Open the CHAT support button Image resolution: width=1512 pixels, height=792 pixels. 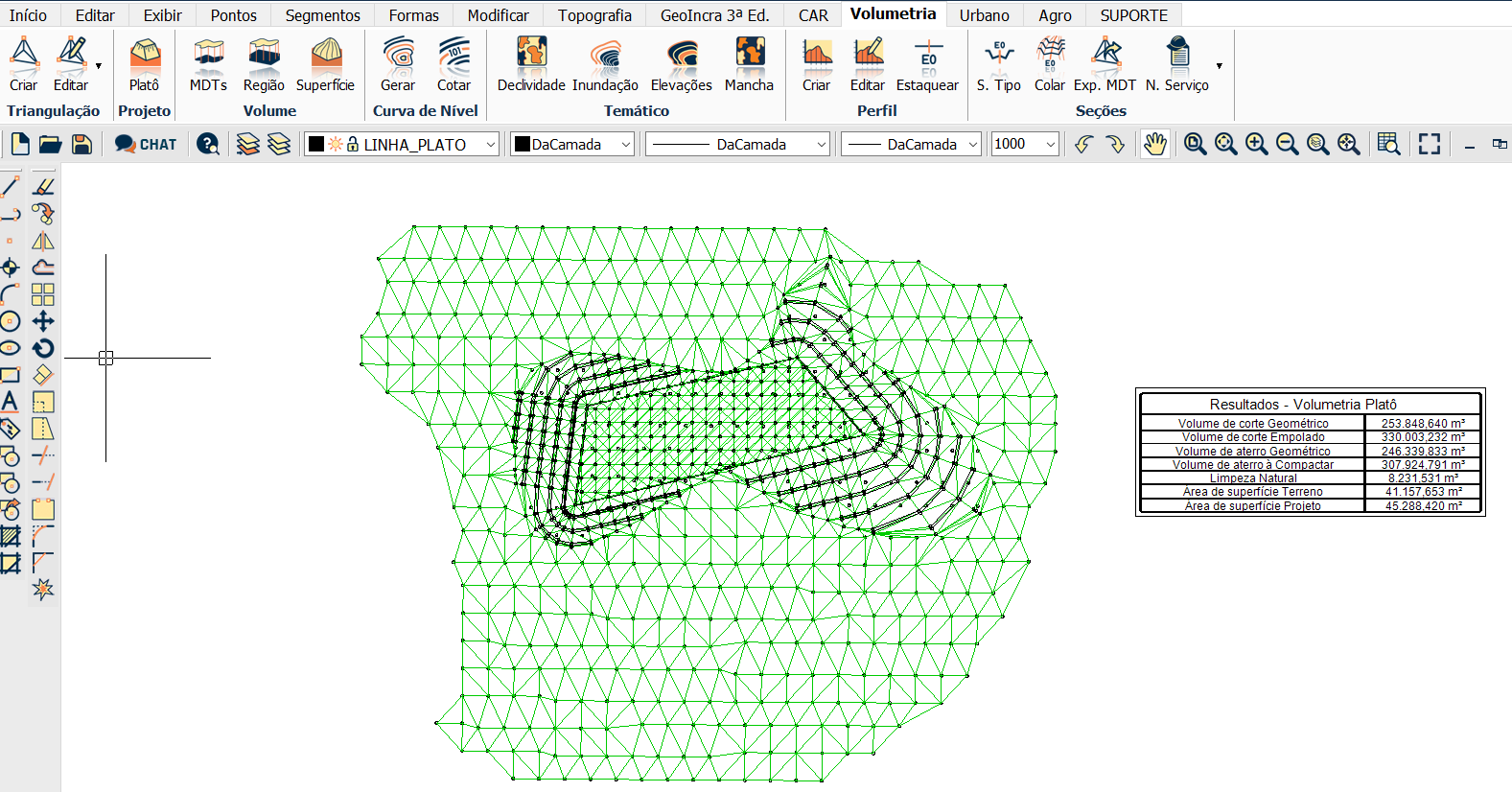[x=146, y=144]
